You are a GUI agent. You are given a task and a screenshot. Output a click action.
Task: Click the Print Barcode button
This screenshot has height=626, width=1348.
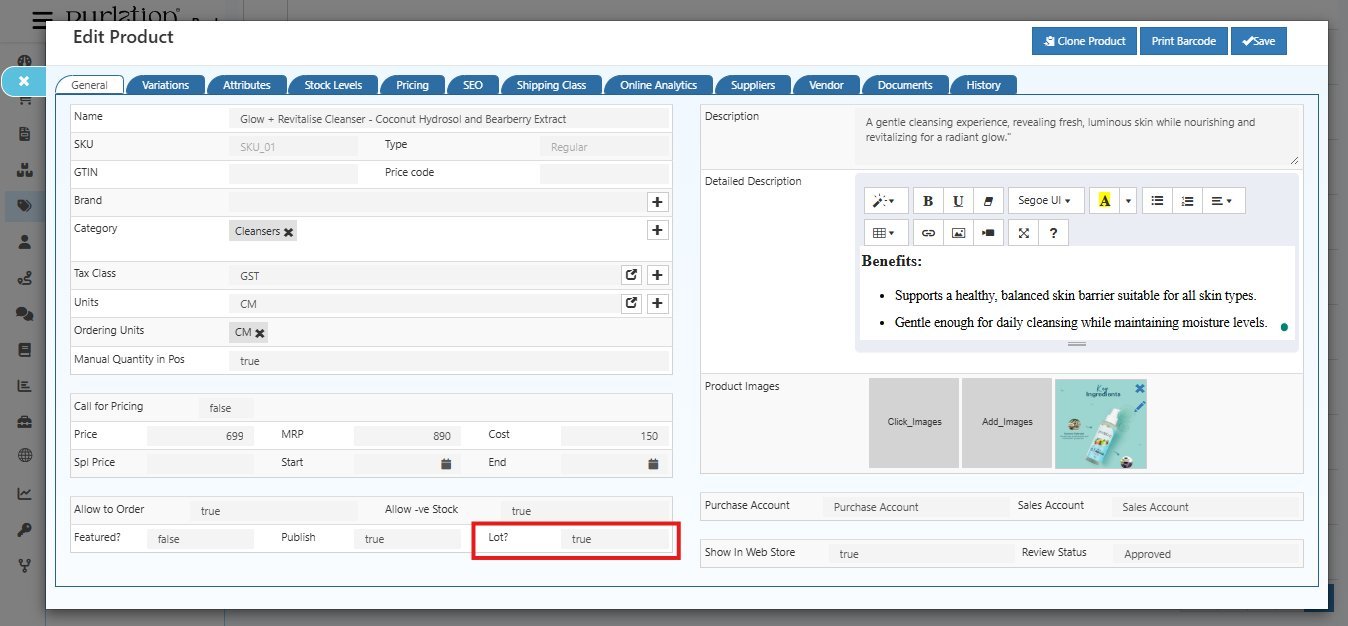[x=1183, y=41]
